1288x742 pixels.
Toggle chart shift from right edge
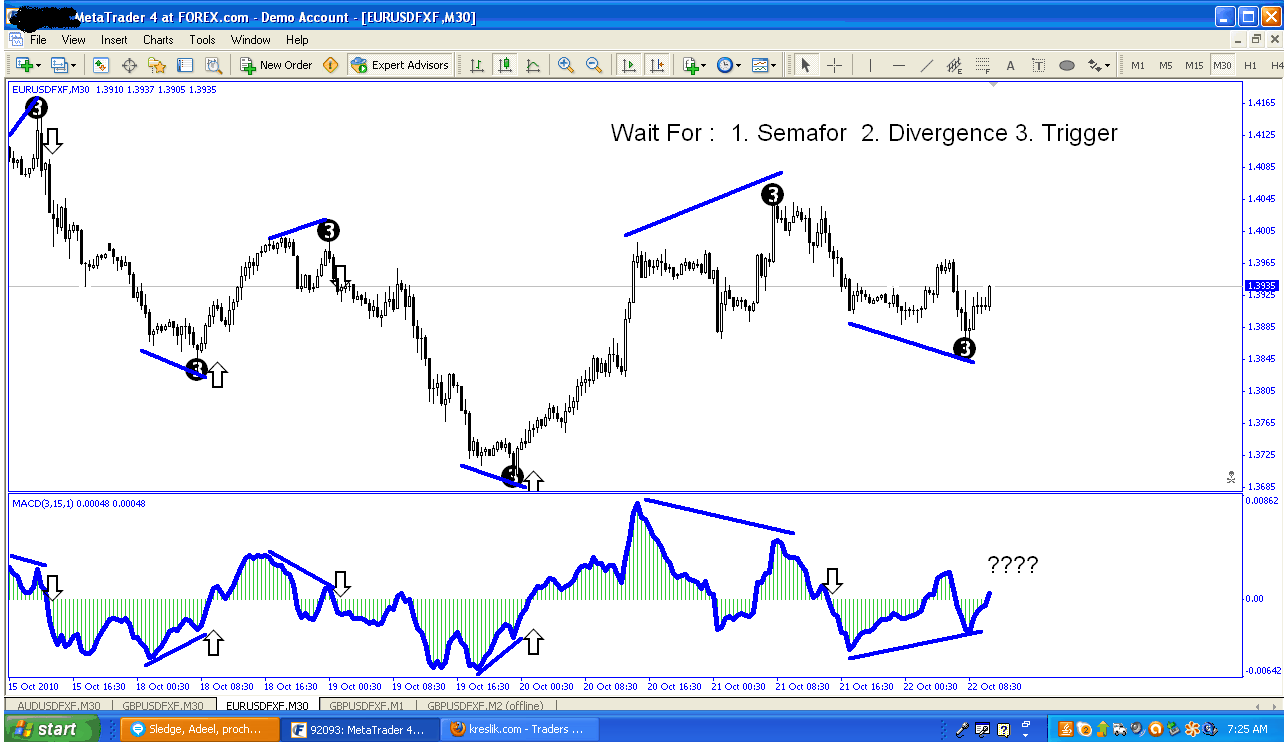658,65
